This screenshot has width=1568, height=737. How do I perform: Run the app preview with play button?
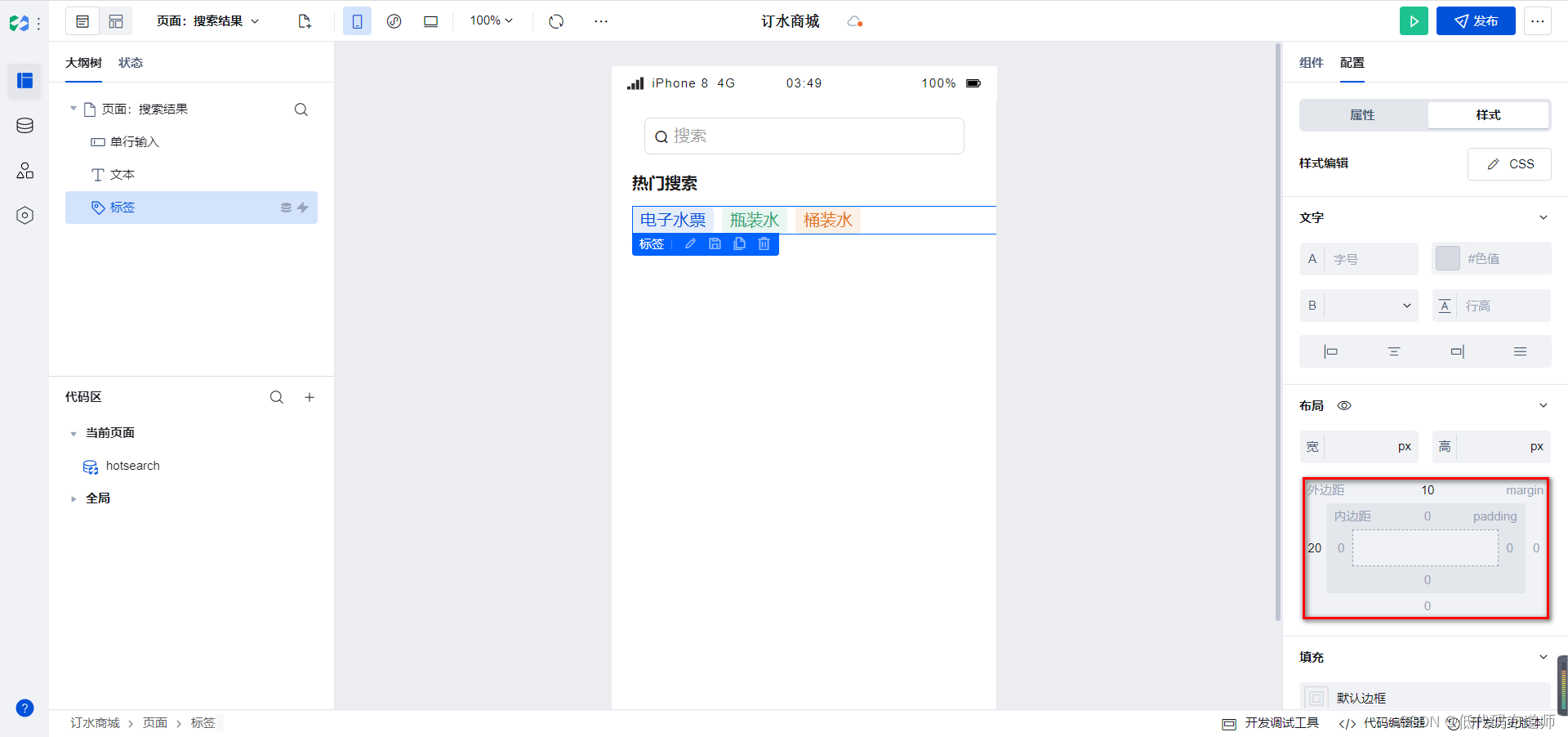[x=1414, y=21]
